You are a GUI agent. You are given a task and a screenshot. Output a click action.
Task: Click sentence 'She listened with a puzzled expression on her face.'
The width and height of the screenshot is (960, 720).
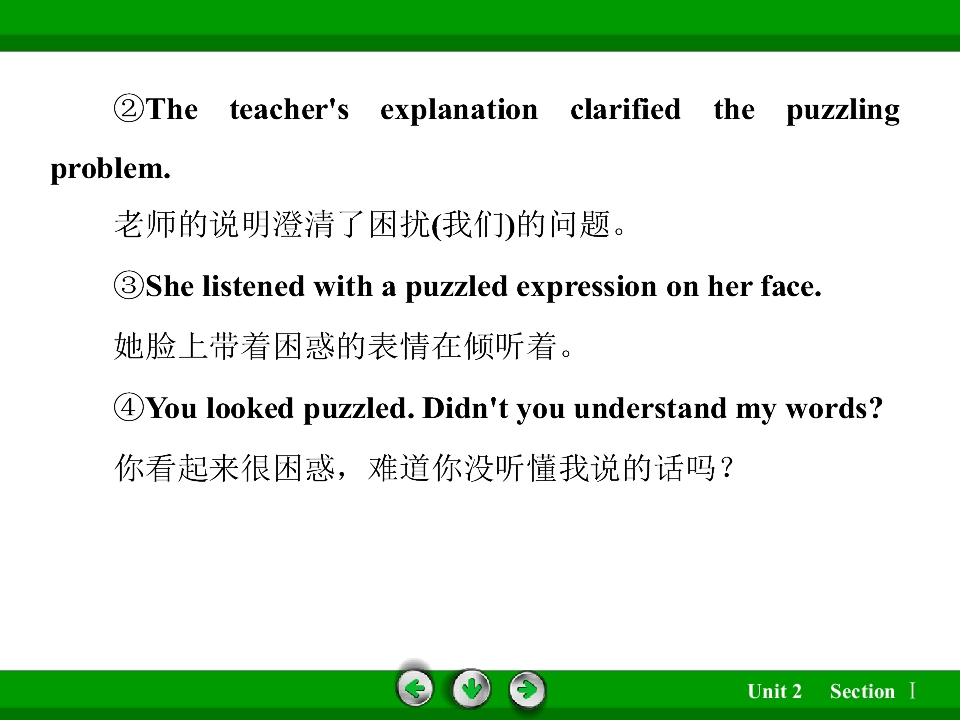click(484, 287)
